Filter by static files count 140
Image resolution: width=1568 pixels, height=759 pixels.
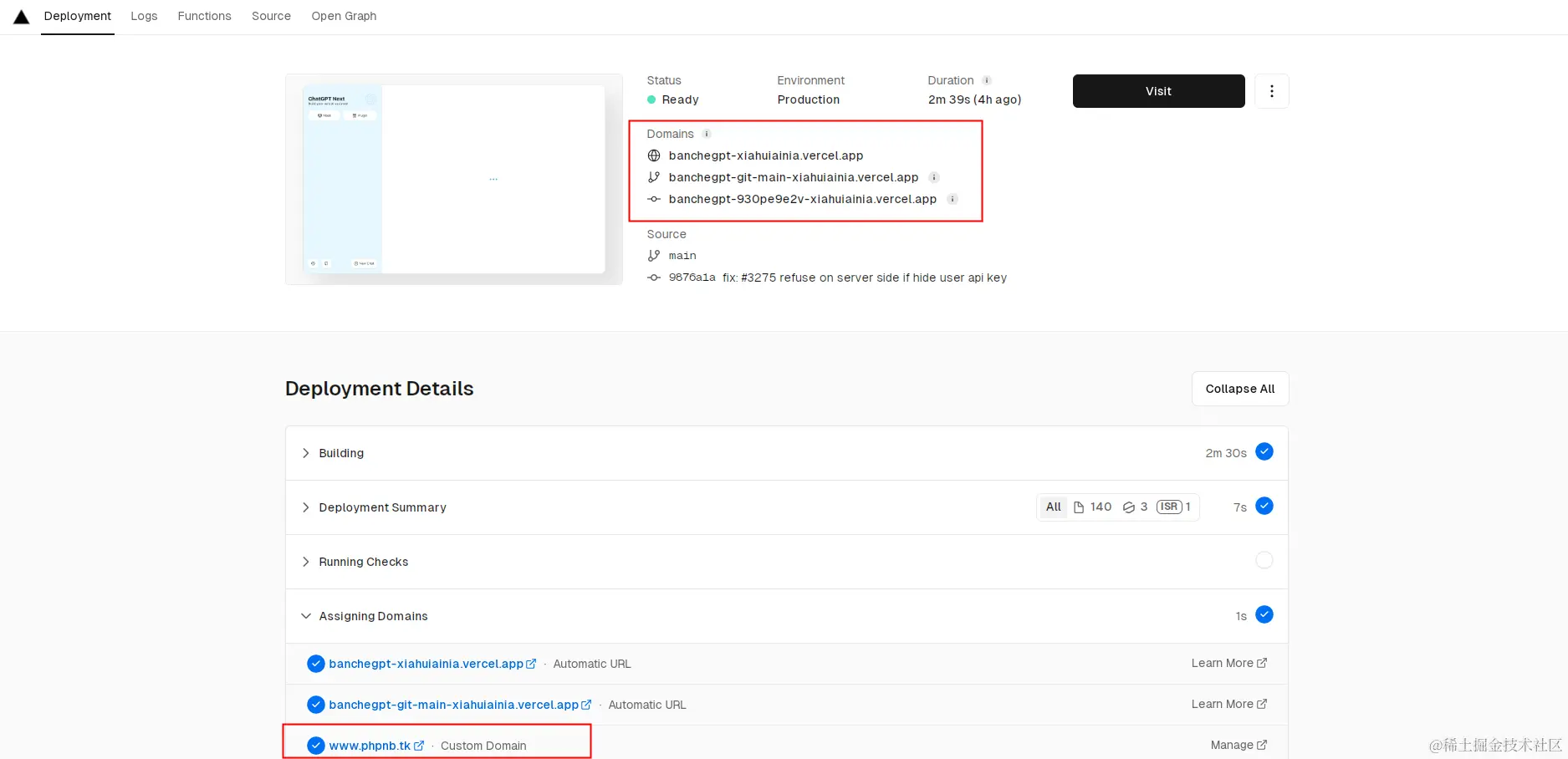click(x=1092, y=507)
